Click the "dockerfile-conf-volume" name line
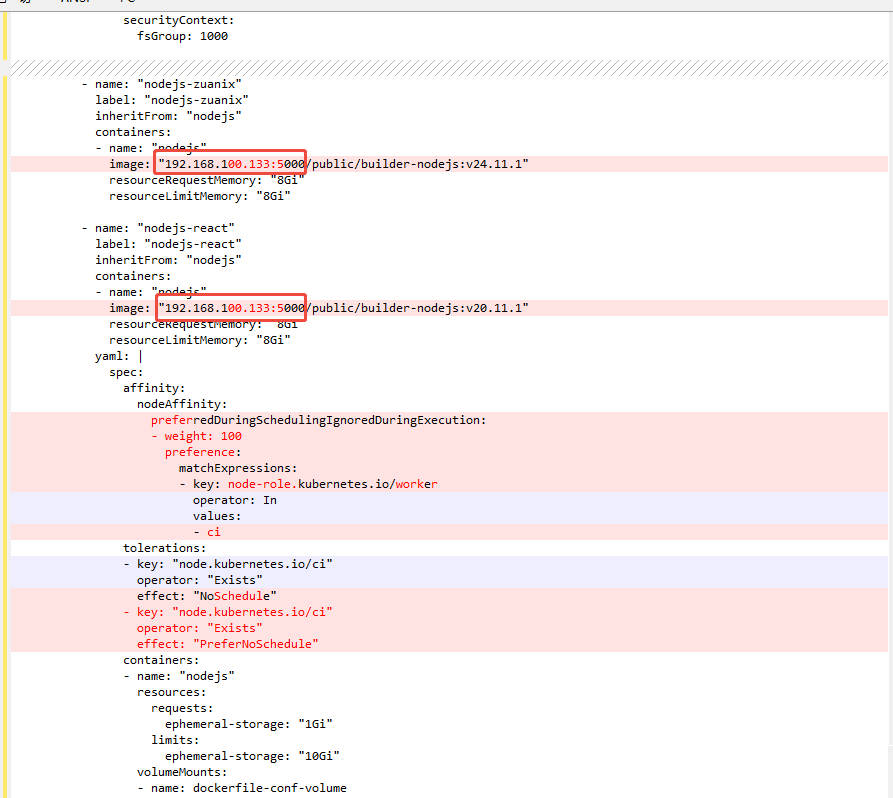This screenshot has height=798, width=893. pyautogui.click(x=241, y=788)
